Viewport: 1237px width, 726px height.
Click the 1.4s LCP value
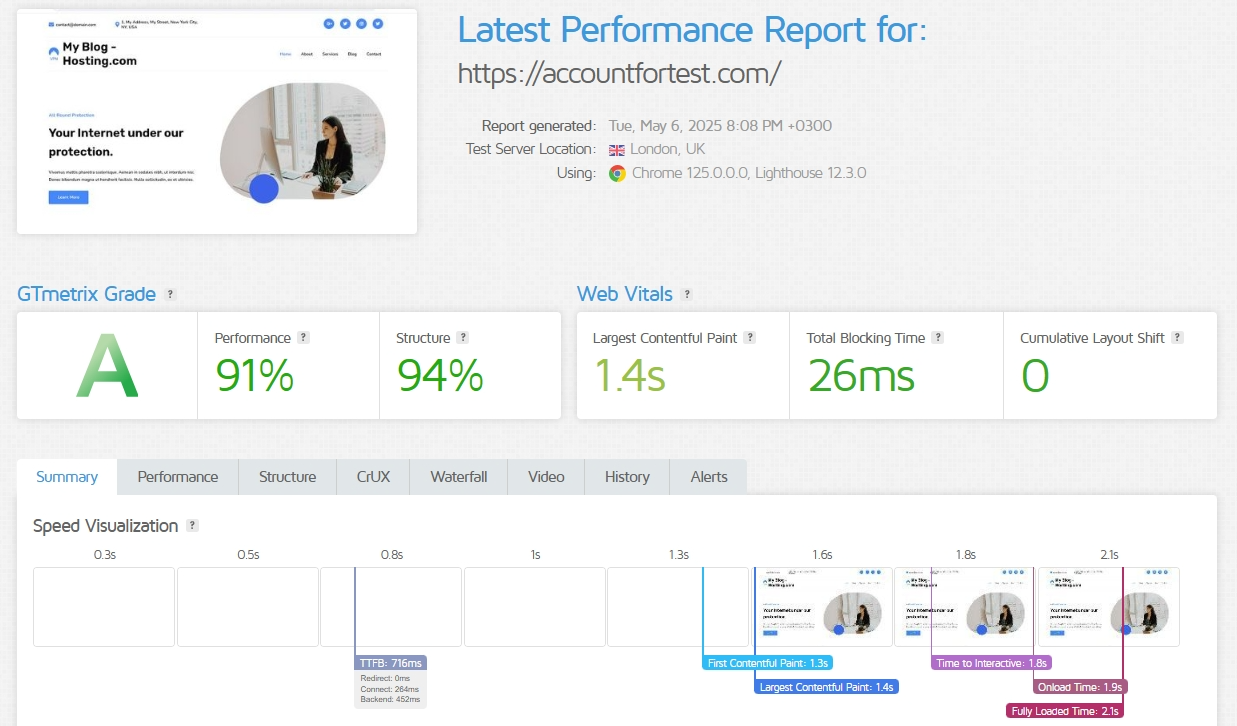(630, 376)
